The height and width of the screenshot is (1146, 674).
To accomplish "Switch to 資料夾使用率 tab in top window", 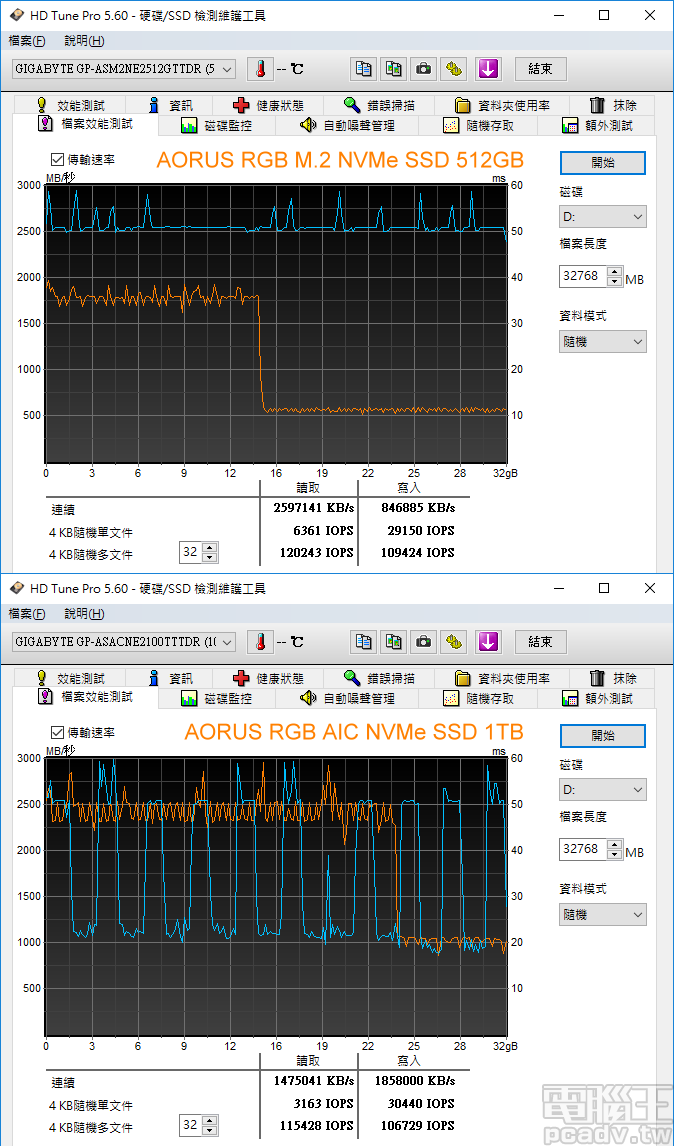I will 501,105.
